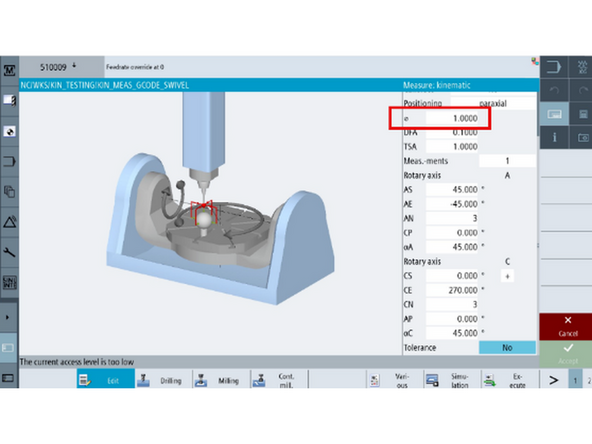
Task: Click the program path KIN_MEAS_GCODE_SWIVEL title
Action: coord(105,85)
